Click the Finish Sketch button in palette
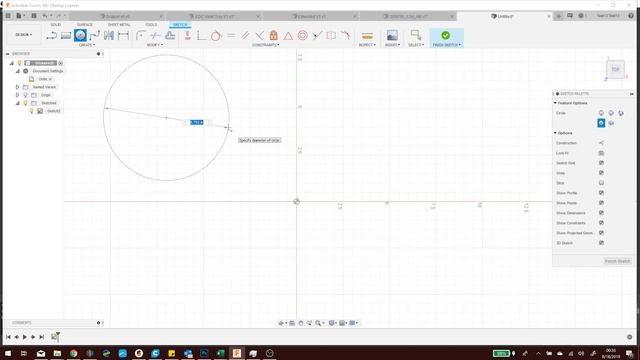This screenshot has height=360, width=640. pos(618,261)
